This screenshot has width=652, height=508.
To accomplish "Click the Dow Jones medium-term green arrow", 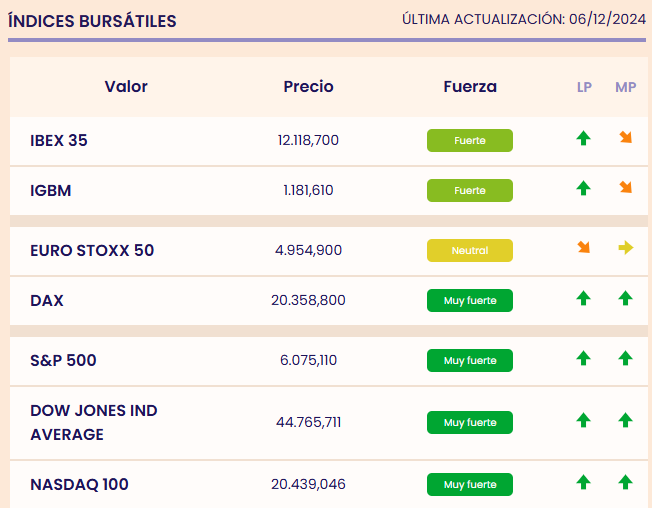I will coord(626,421).
